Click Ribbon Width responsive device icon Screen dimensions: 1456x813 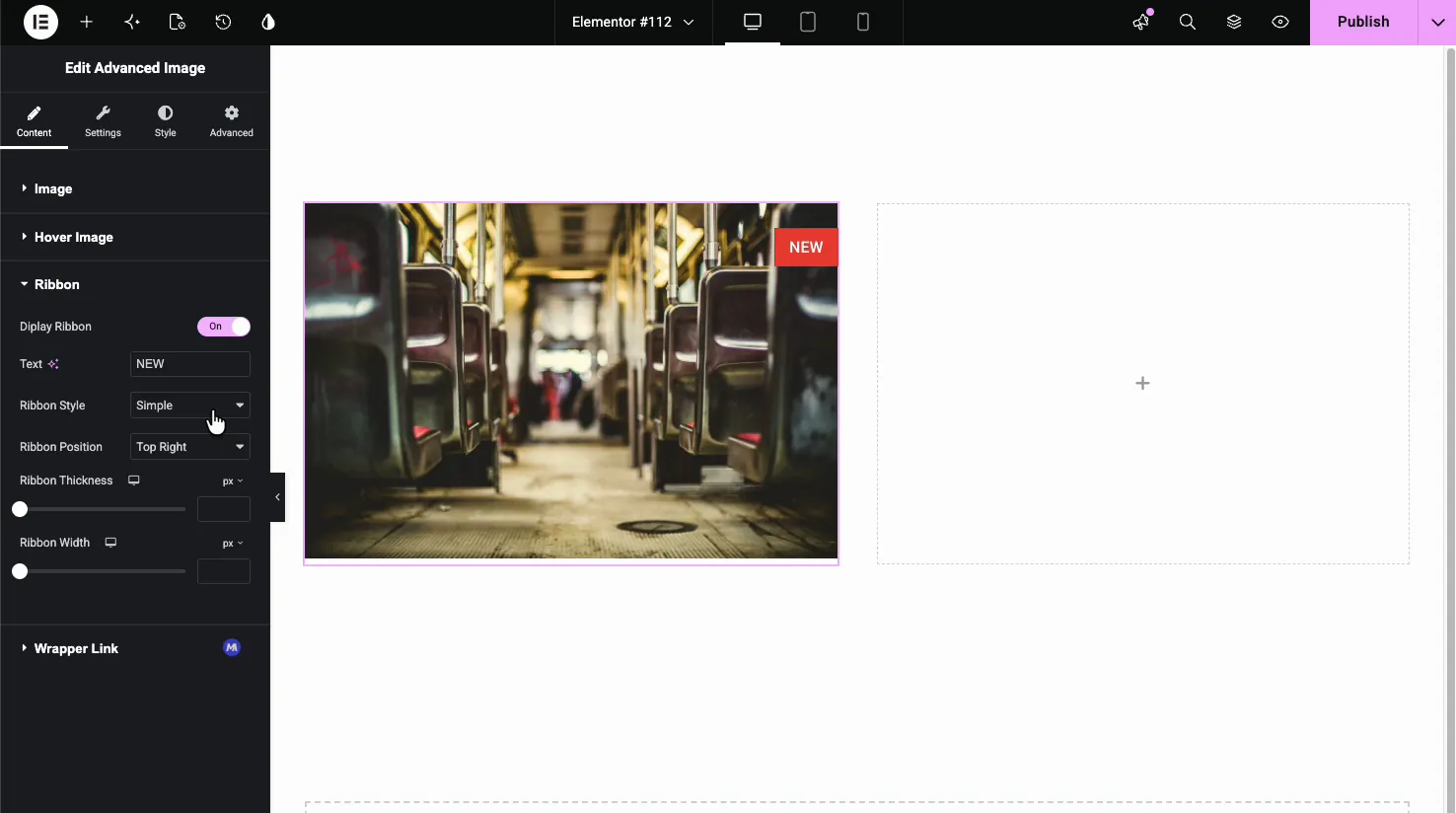pos(111,543)
